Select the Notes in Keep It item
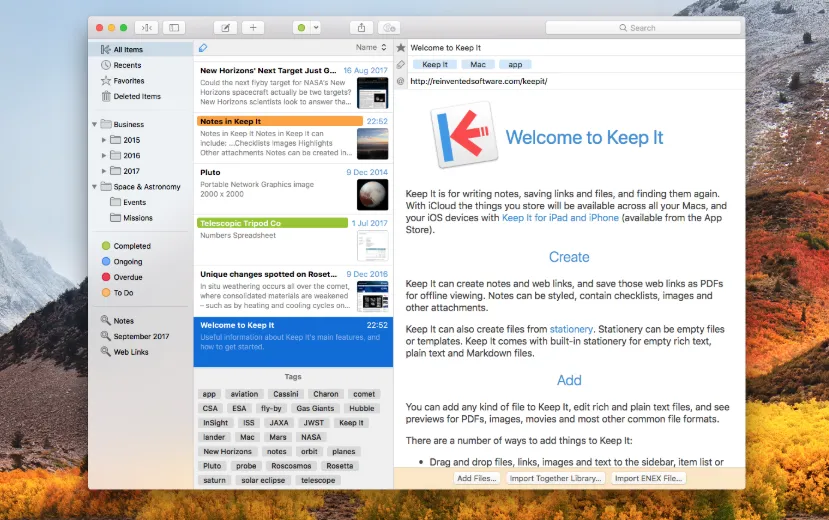This screenshot has width=829, height=520. (x=293, y=137)
